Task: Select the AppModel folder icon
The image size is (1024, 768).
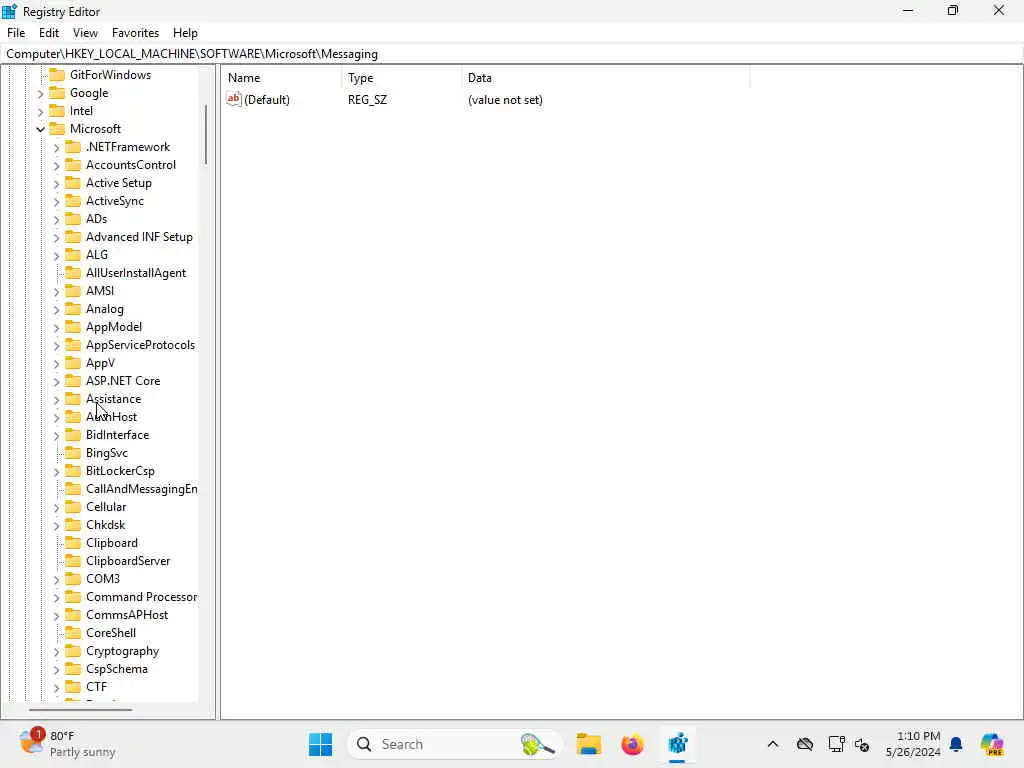Action: coord(73,327)
